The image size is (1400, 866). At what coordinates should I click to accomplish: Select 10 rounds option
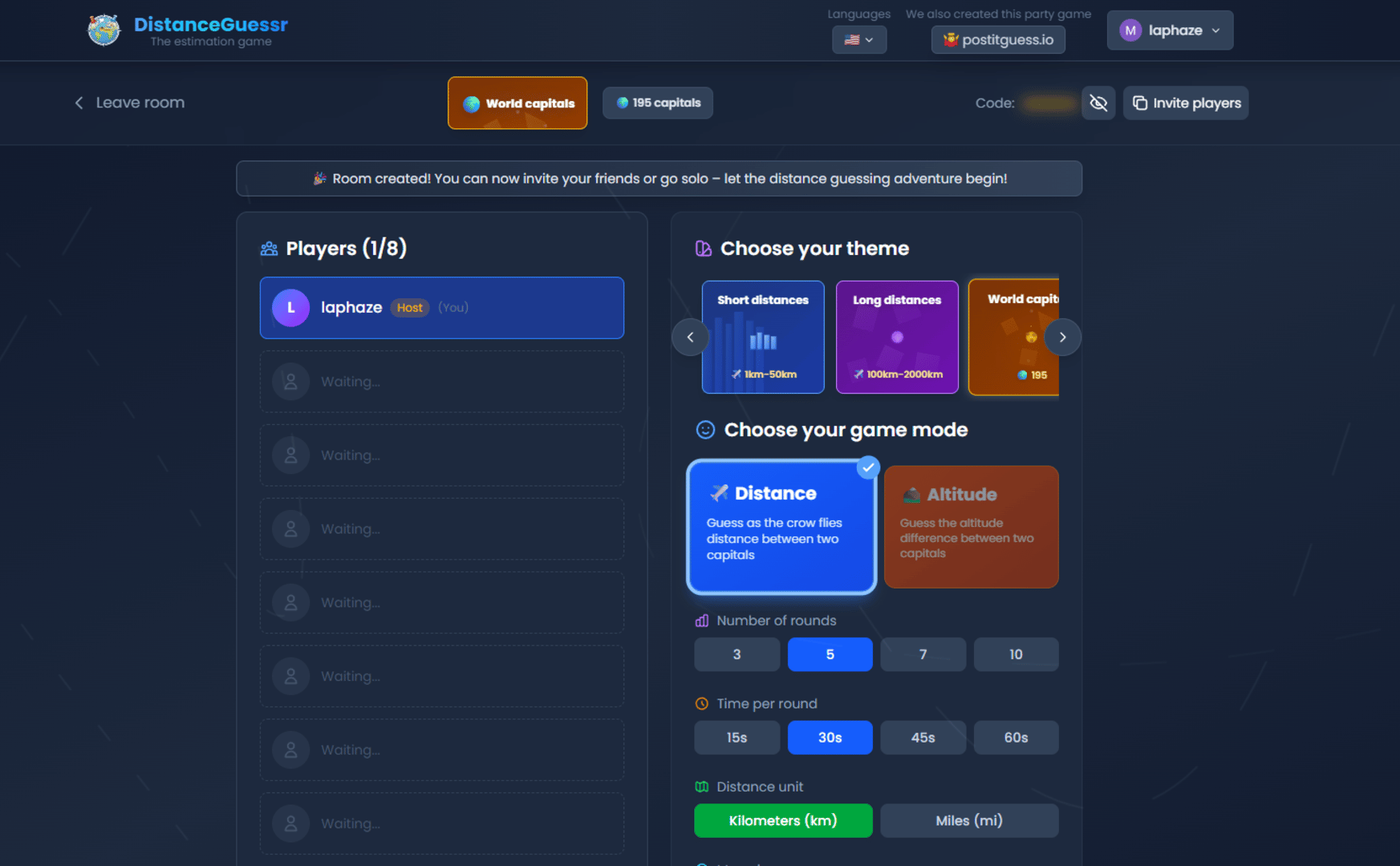click(x=1015, y=654)
